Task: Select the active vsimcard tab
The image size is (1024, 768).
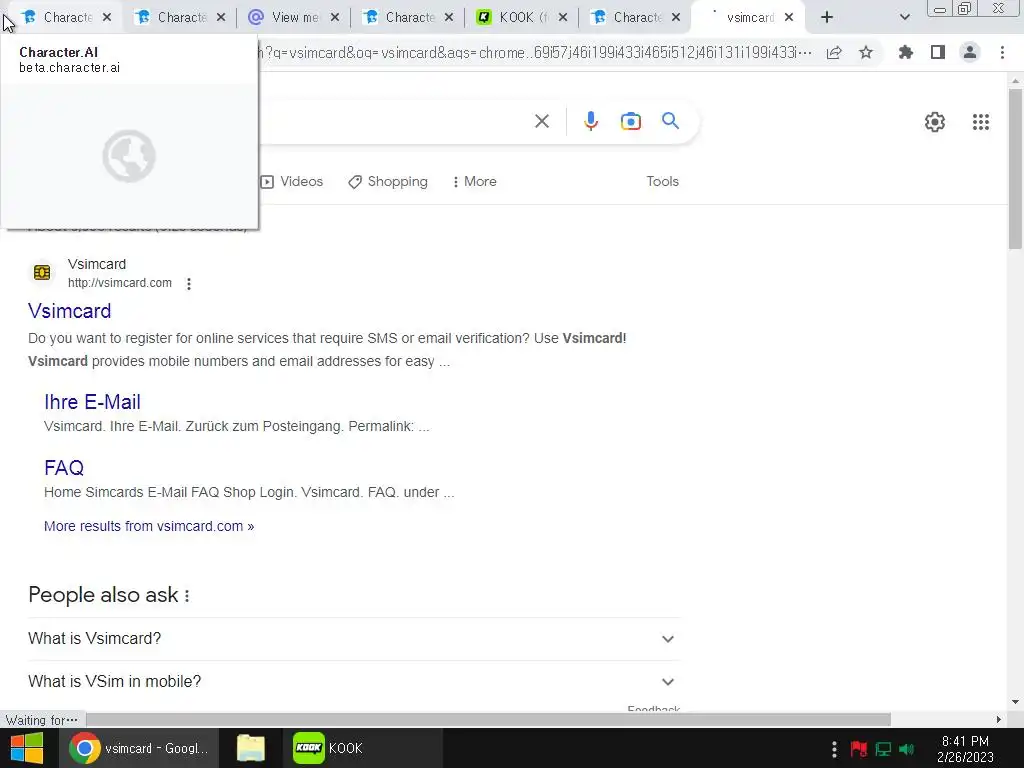Action: [x=748, y=18]
